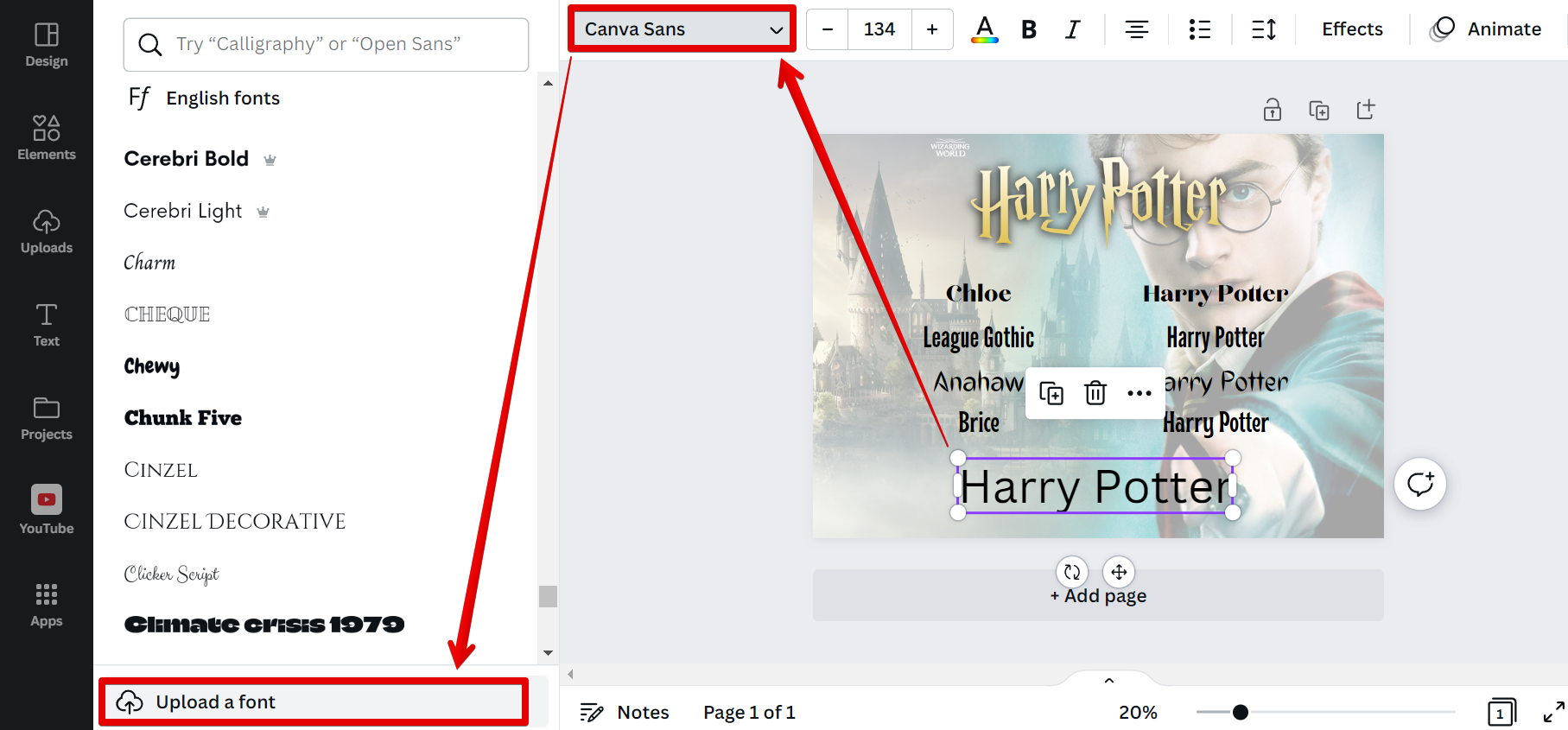The width and height of the screenshot is (1568, 730).
Task: Toggle italic formatting
Action: click(x=1072, y=29)
